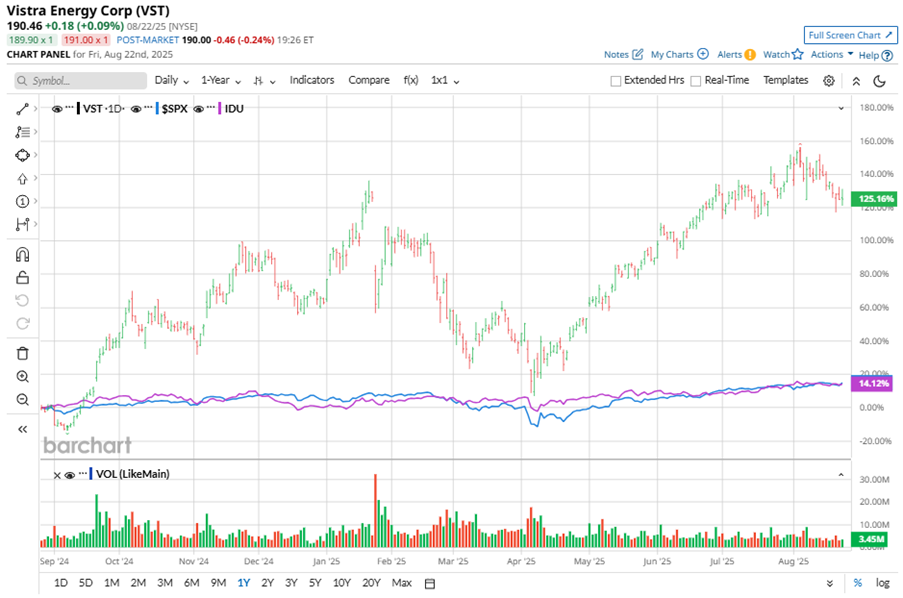
Task: Delete drawings with the trash icon
Action: tap(22, 353)
